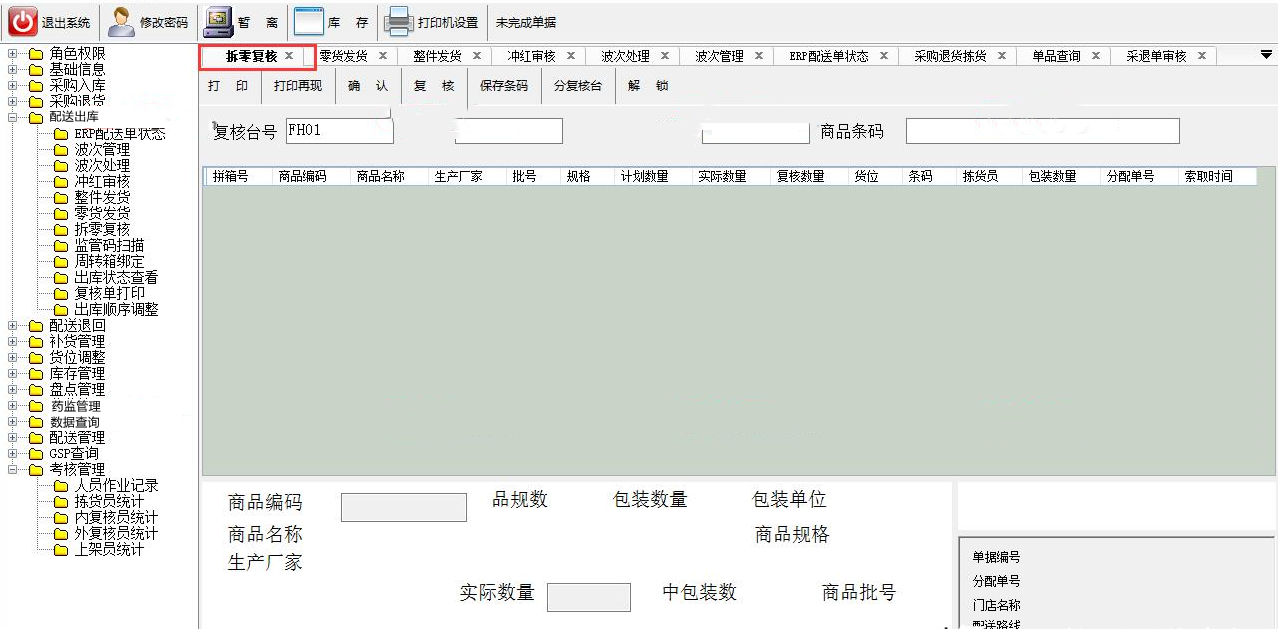
Task: Open 修改密码 via the user icon
Action: 121,21
